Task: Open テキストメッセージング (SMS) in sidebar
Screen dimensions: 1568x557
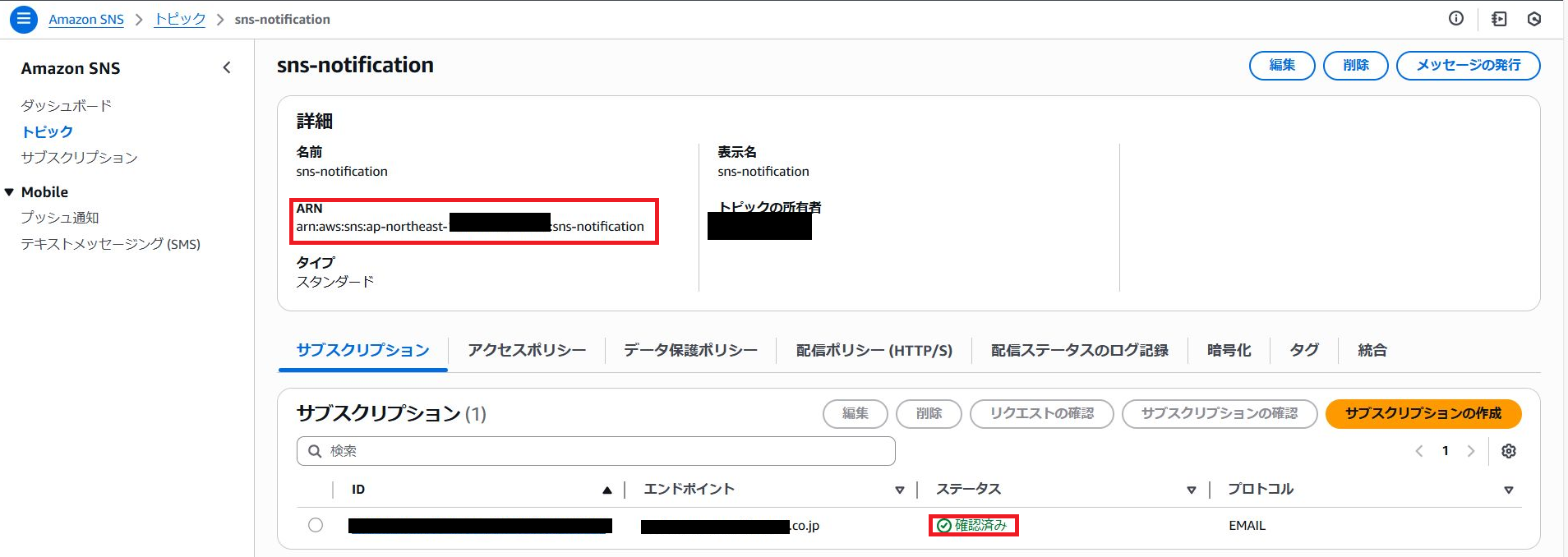Action: 111,244
